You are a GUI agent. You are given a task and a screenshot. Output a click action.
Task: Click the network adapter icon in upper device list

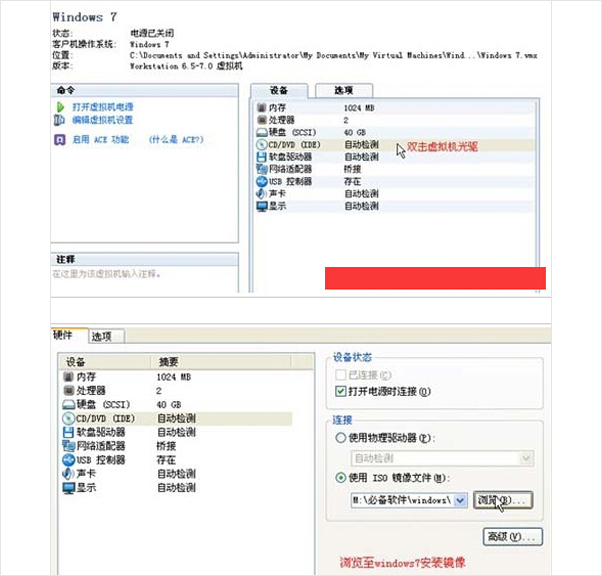(261, 169)
